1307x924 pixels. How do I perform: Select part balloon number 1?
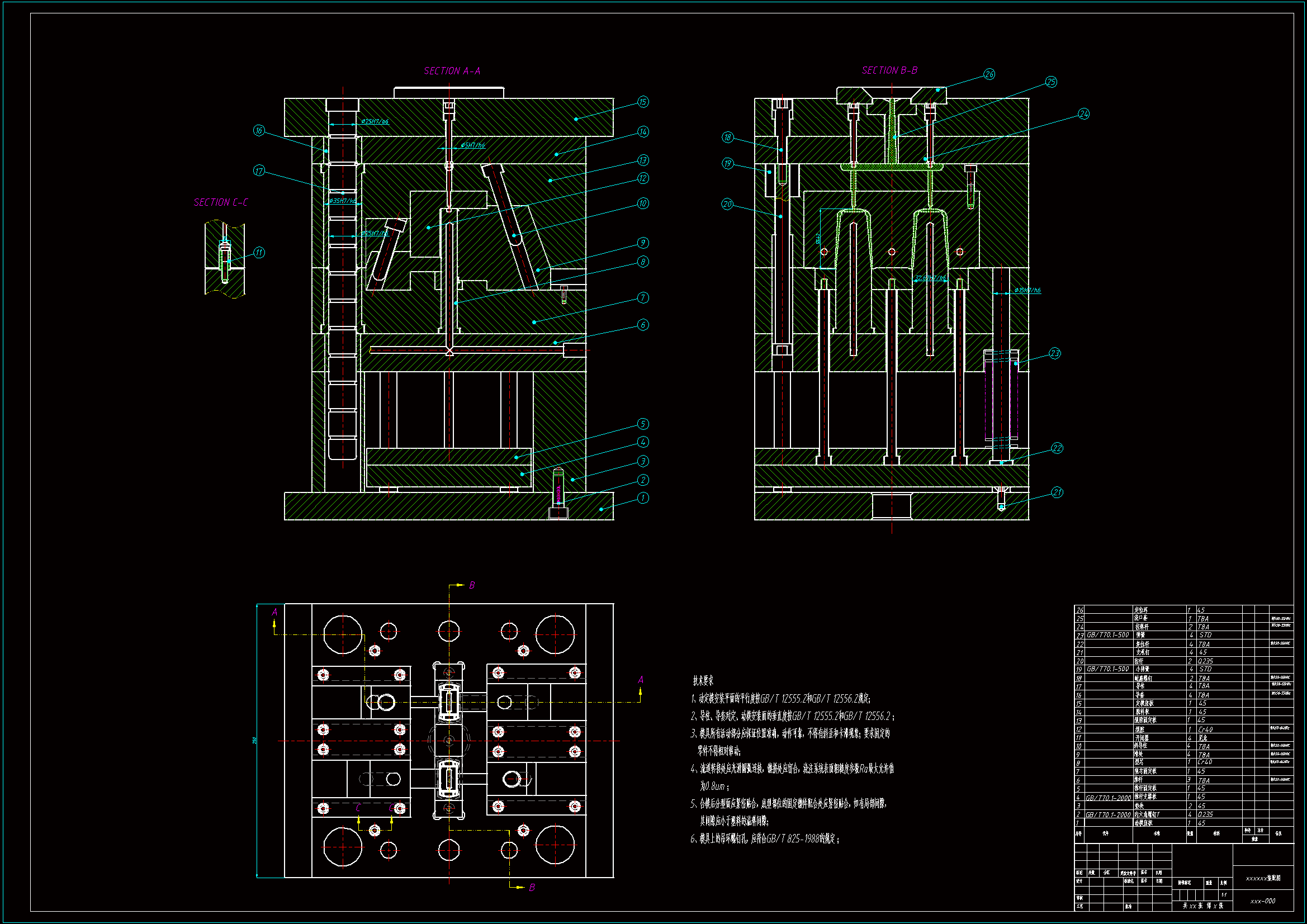[x=643, y=498]
